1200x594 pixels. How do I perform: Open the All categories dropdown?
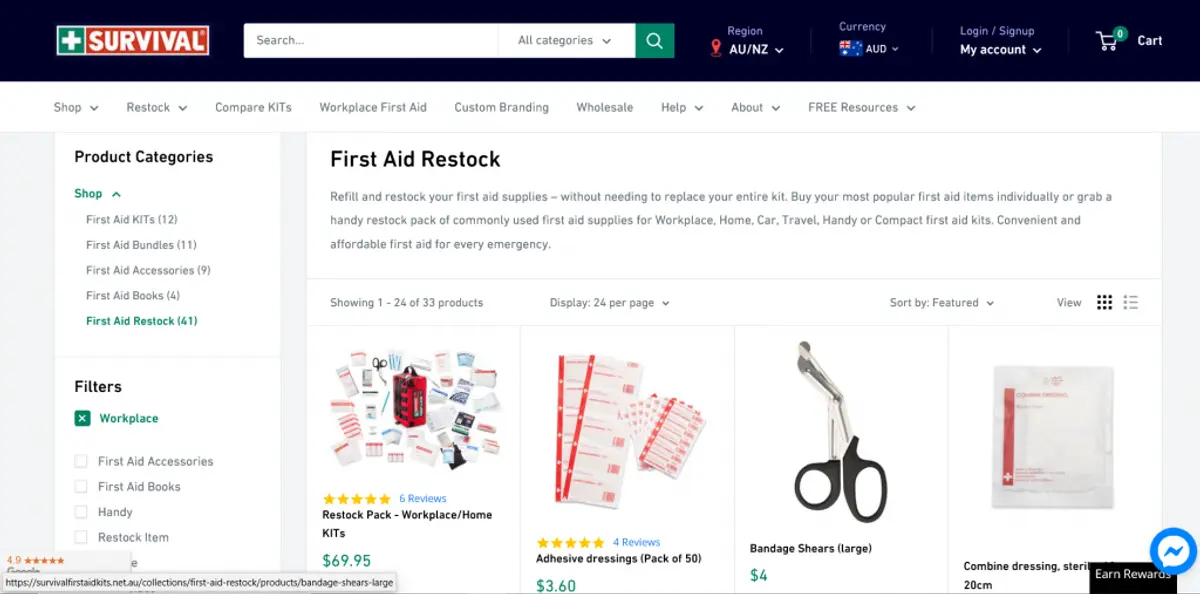(x=566, y=41)
